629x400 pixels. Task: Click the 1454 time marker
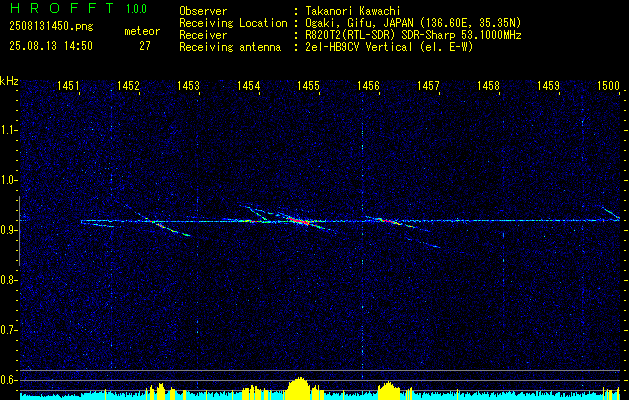248,85
